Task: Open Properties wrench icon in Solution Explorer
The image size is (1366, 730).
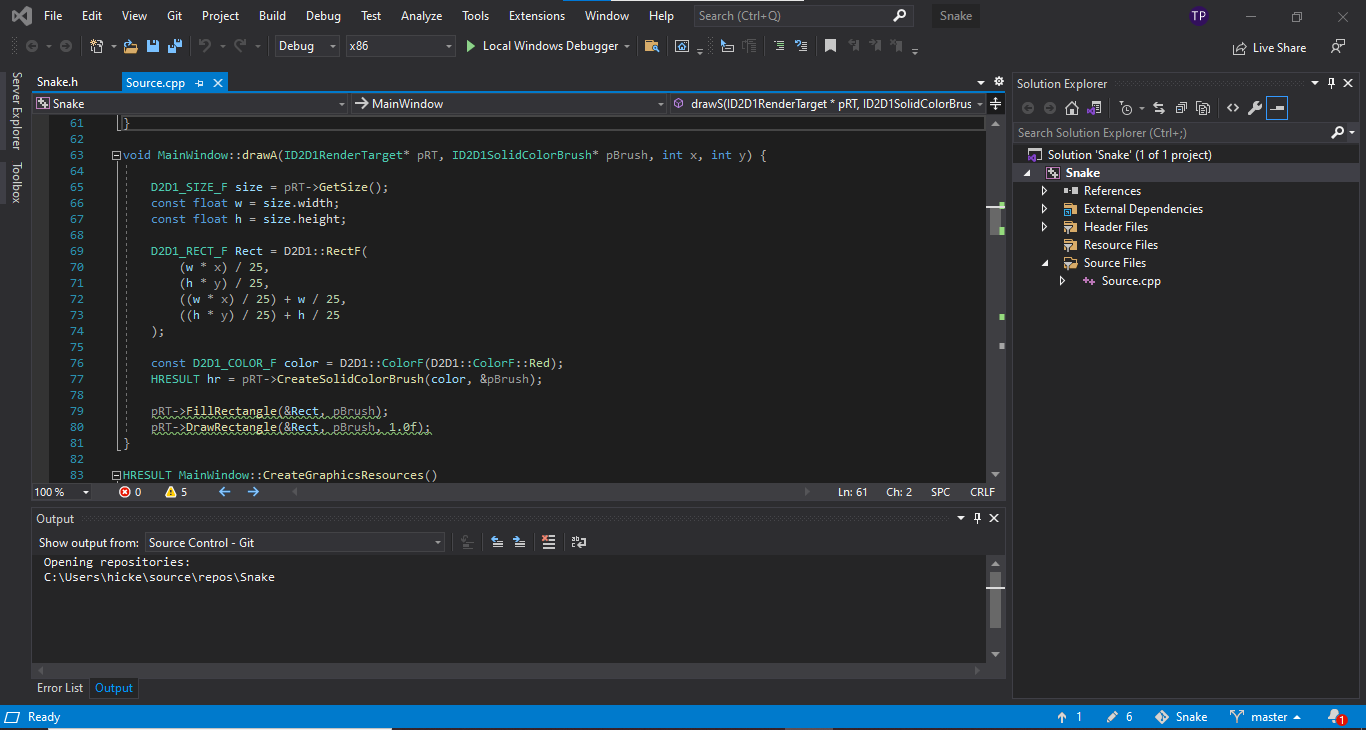Action: (1254, 108)
